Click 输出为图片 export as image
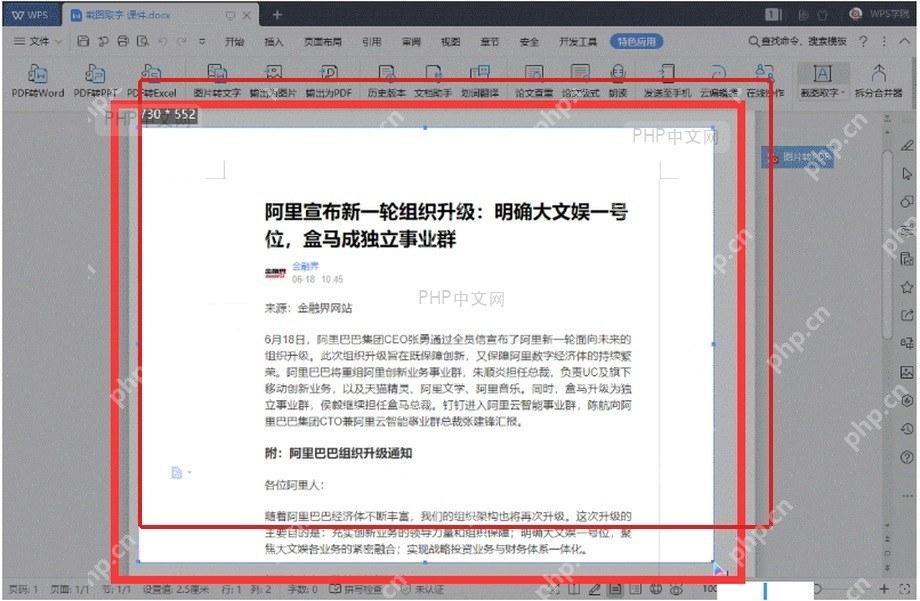 pos(273,80)
